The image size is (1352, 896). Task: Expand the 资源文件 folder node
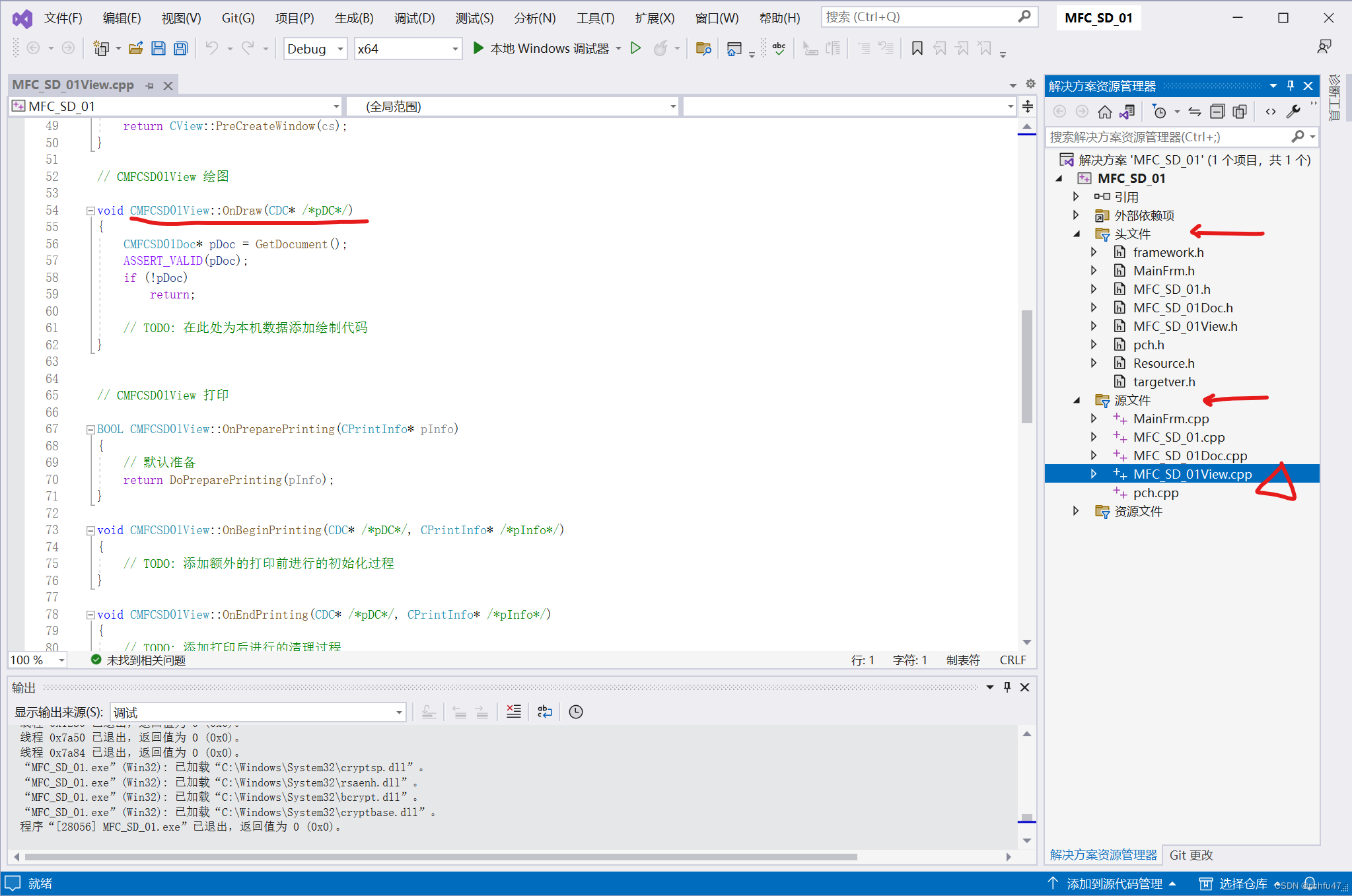point(1076,511)
